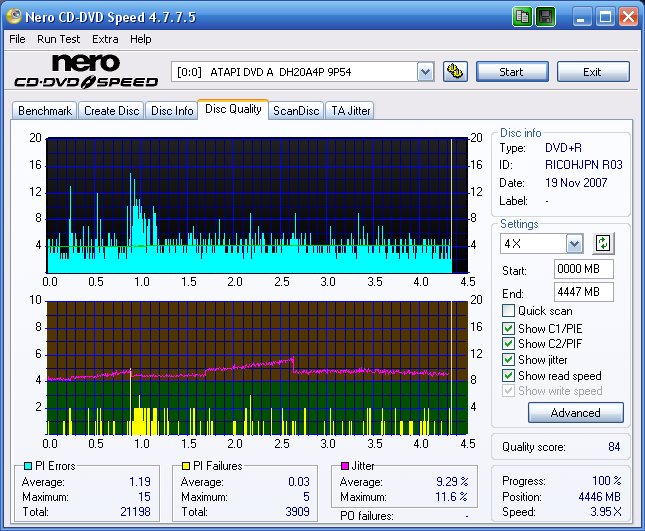The image size is (645, 531).
Task: Open the Run Test menu
Action: point(59,39)
